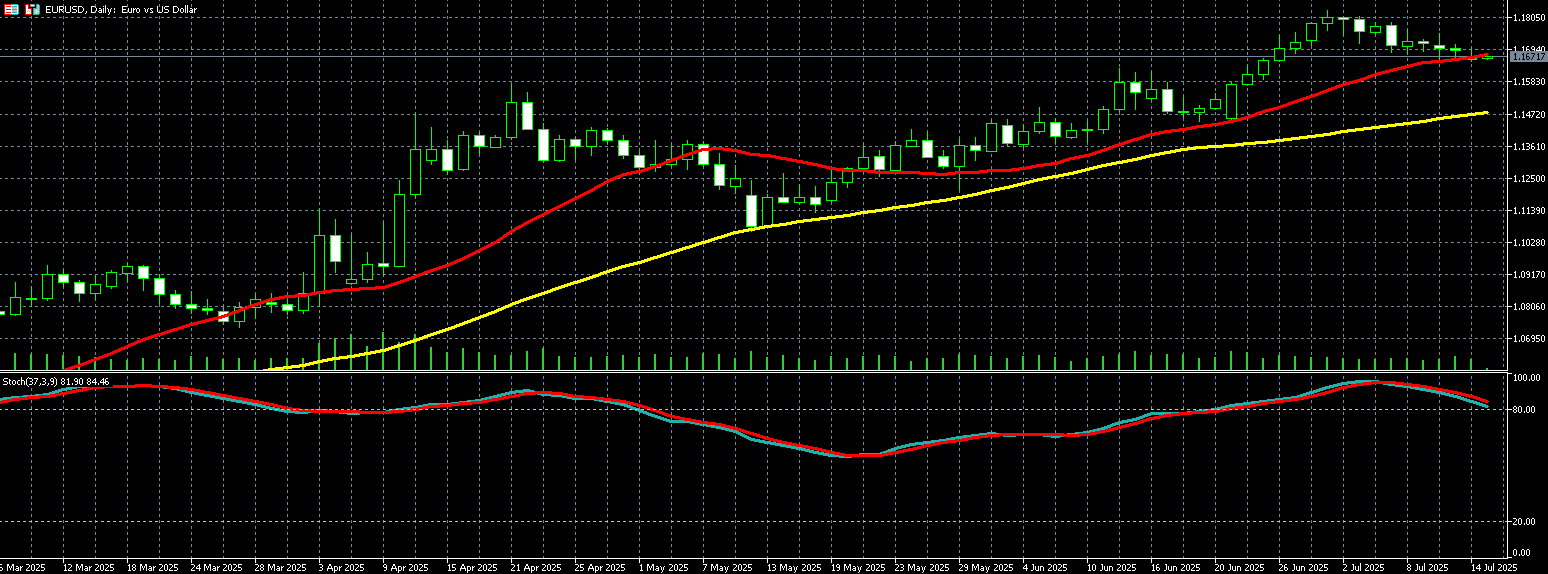1548x574 pixels.
Task: Click the 20.00 level on stochastic scale
Action: [1524, 522]
